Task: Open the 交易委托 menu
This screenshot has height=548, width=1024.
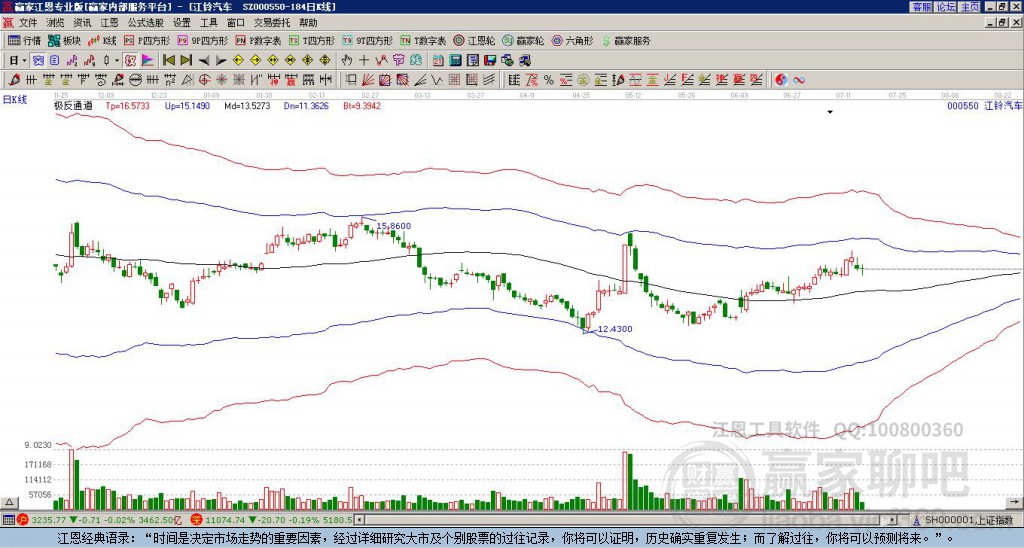Action: coord(272,23)
